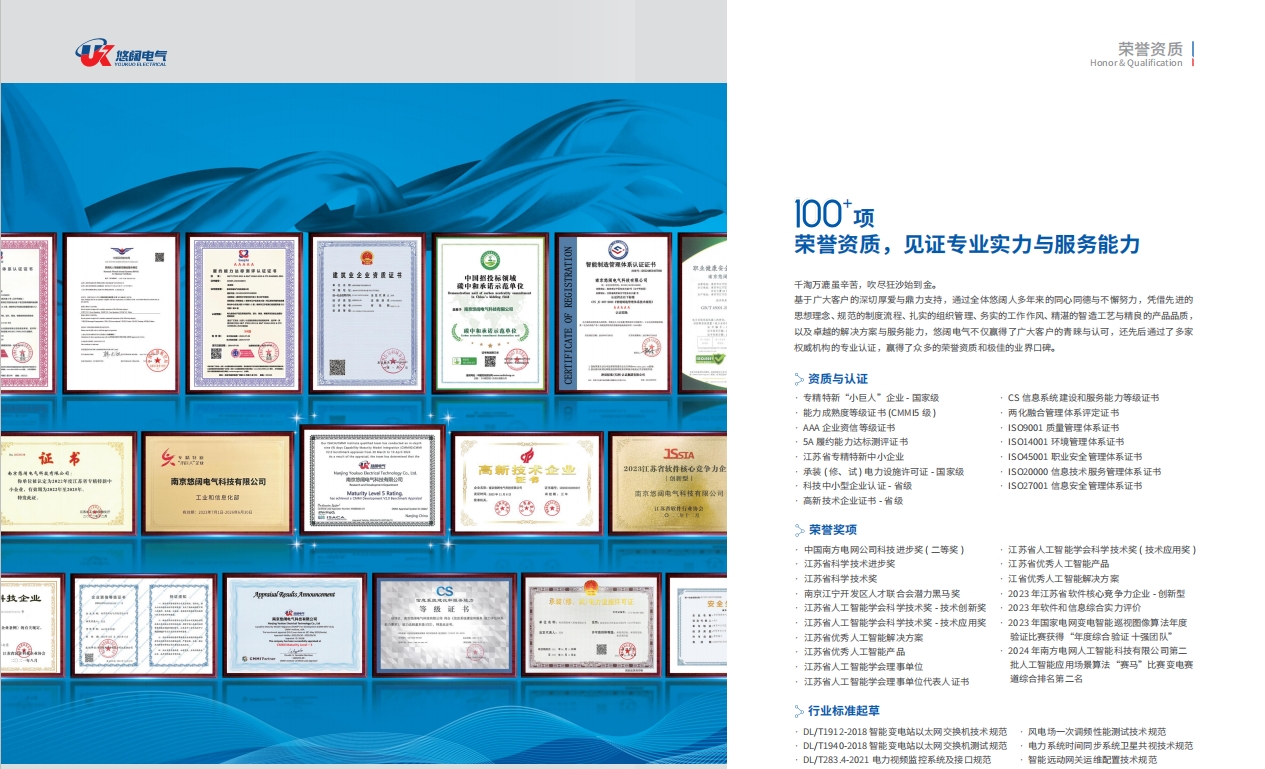This screenshot has width=1265, height=769.
Task: Click the 2023 年国家电网变电智能巡视图像算法 entry
Action: 1098,628
